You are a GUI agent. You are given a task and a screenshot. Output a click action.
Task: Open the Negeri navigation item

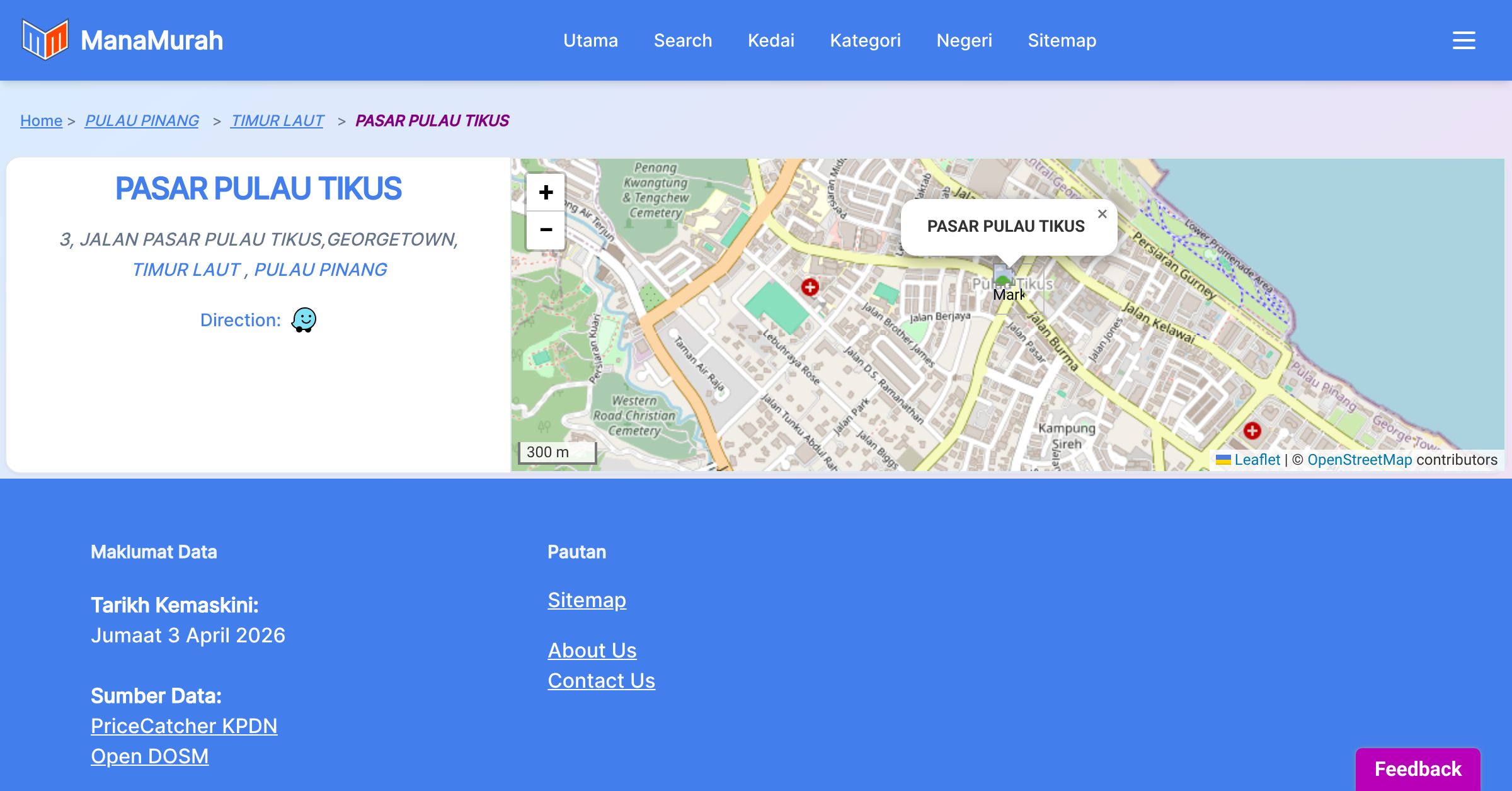pos(964,40)
